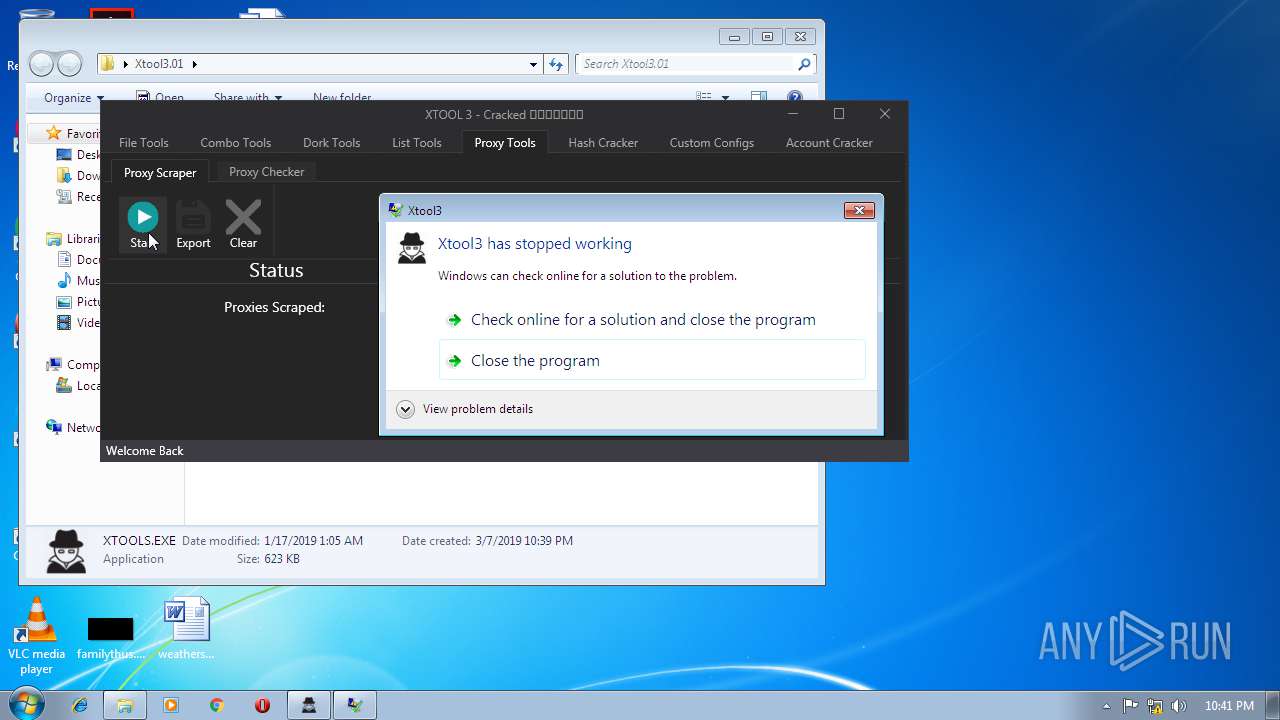The height and width of the screenshot is (720, 1280).
Task: Click the File Explorer taskbar icon
Action: click(125, 705)
